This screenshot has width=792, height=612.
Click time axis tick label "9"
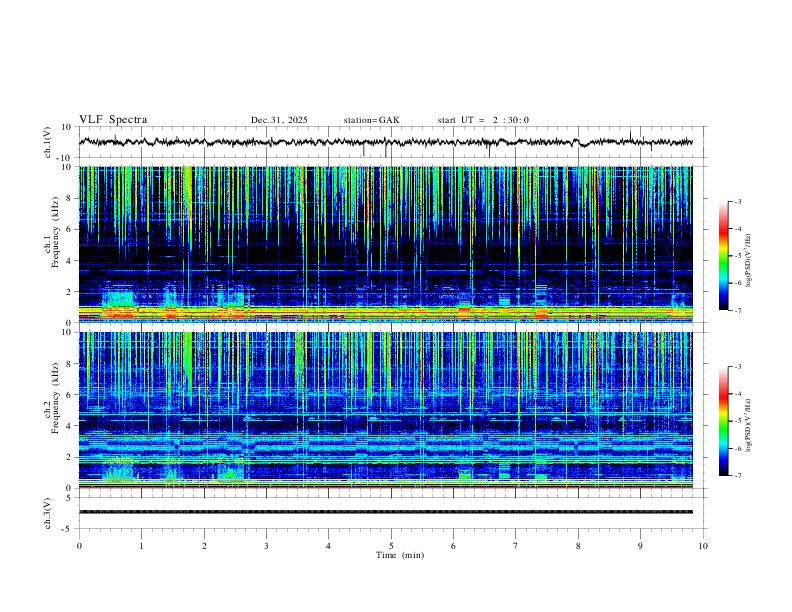(640, 546)
